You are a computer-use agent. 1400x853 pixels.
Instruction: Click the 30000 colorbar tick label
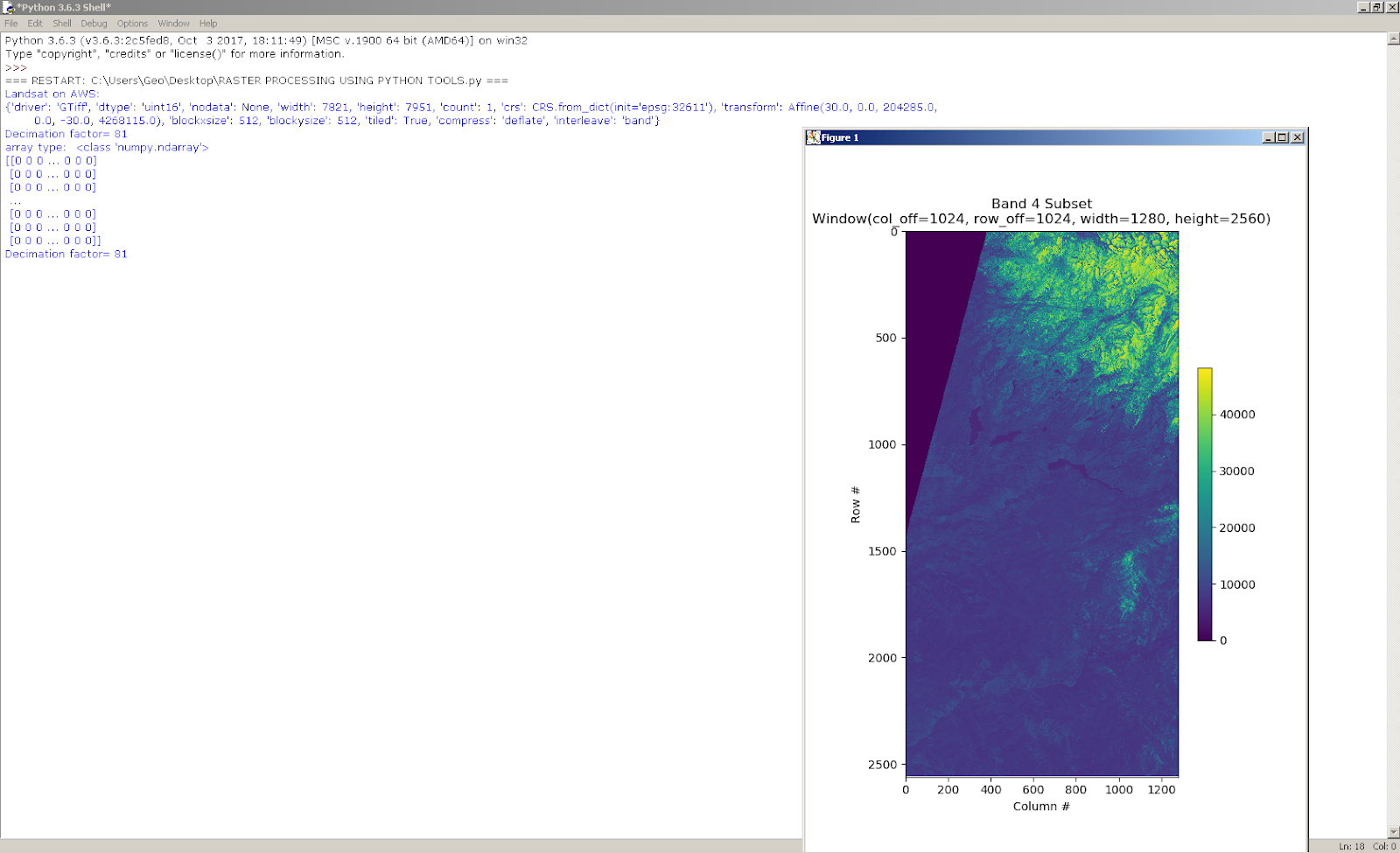click(x=1237, y=472)
